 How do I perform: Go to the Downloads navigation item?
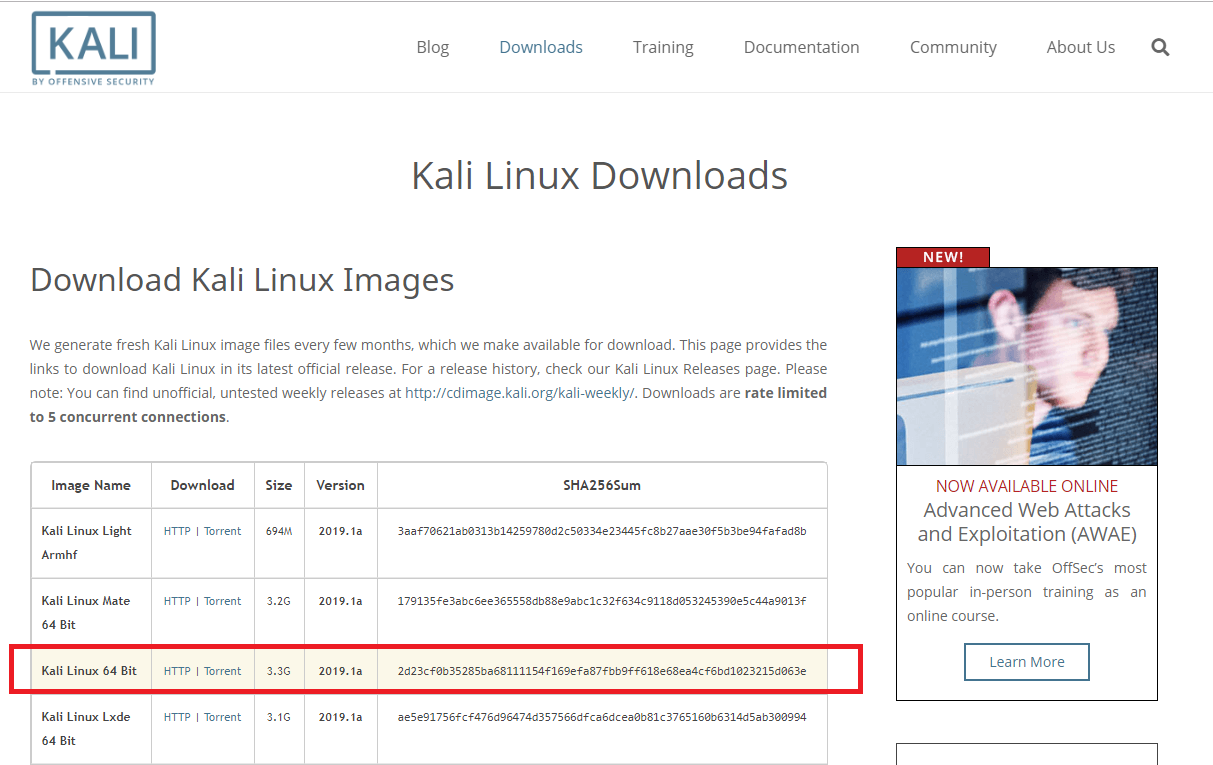pos(541,47)
